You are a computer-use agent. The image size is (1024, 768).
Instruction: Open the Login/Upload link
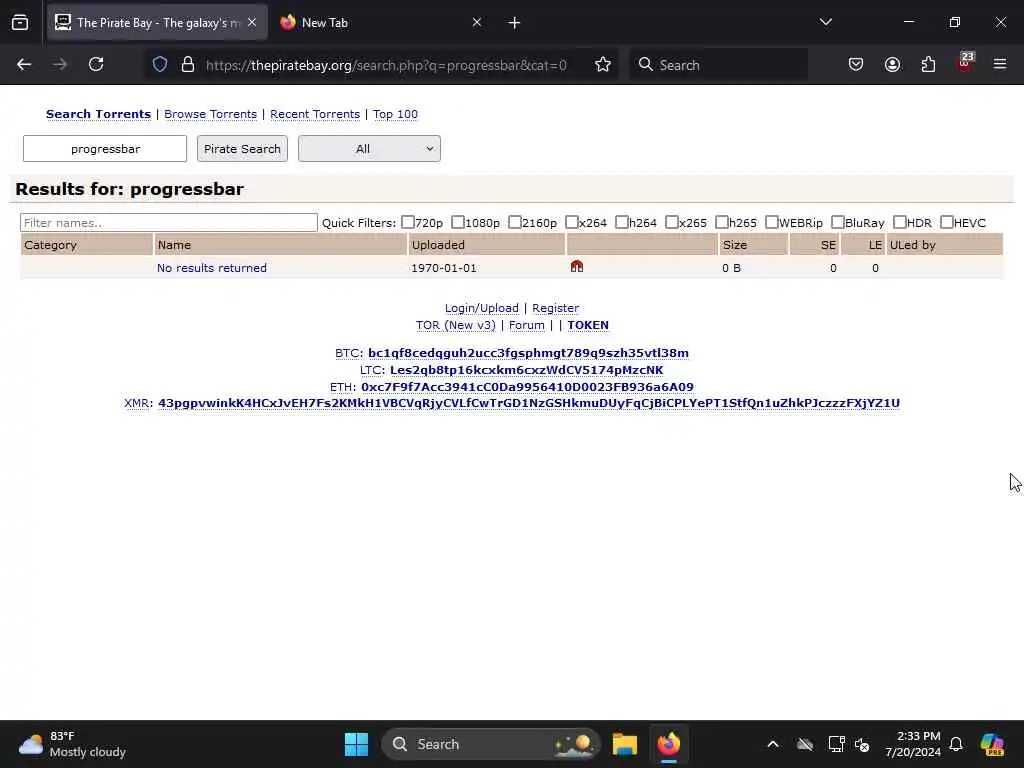tap(481, 308)
